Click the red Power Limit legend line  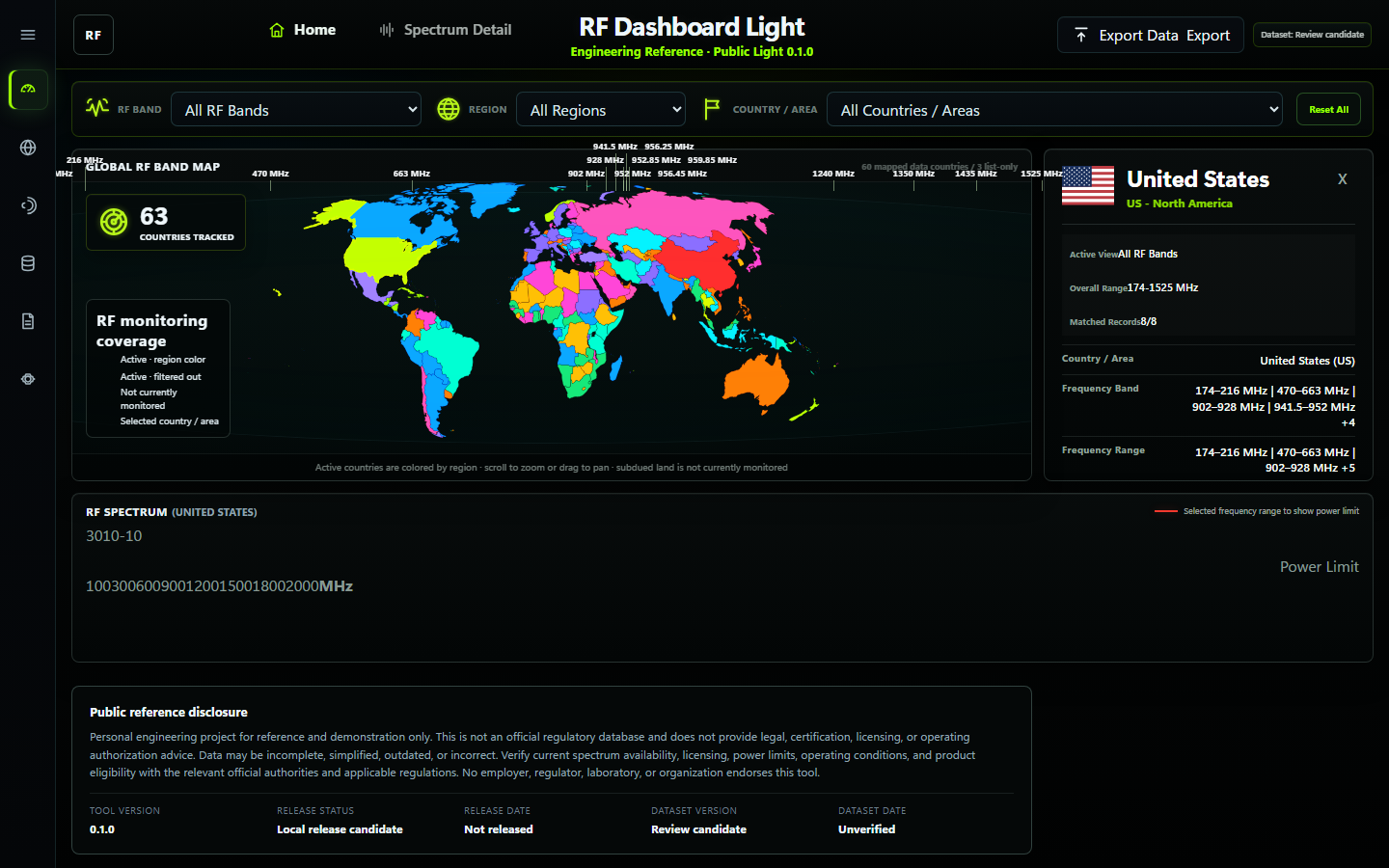1165,511
